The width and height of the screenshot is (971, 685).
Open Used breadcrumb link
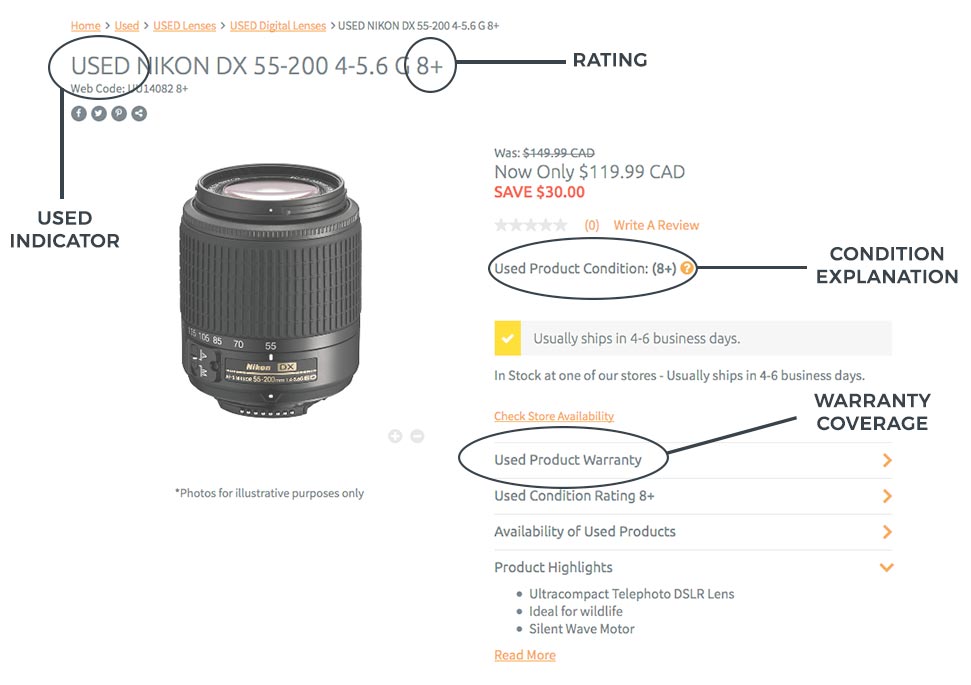[126, 25]
